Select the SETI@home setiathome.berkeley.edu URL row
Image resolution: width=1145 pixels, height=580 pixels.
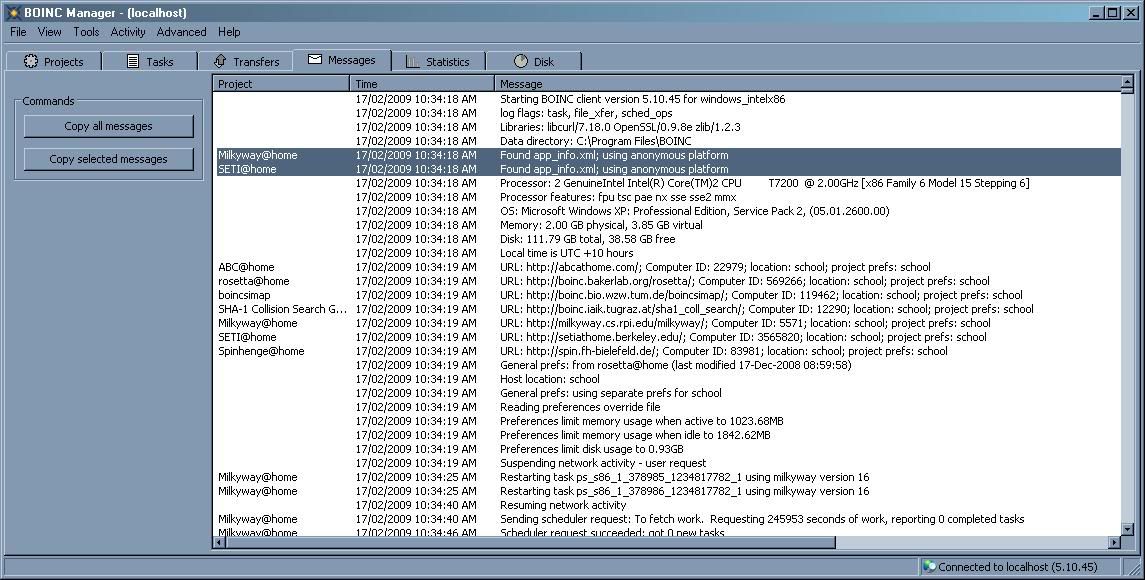pos(667,337)
